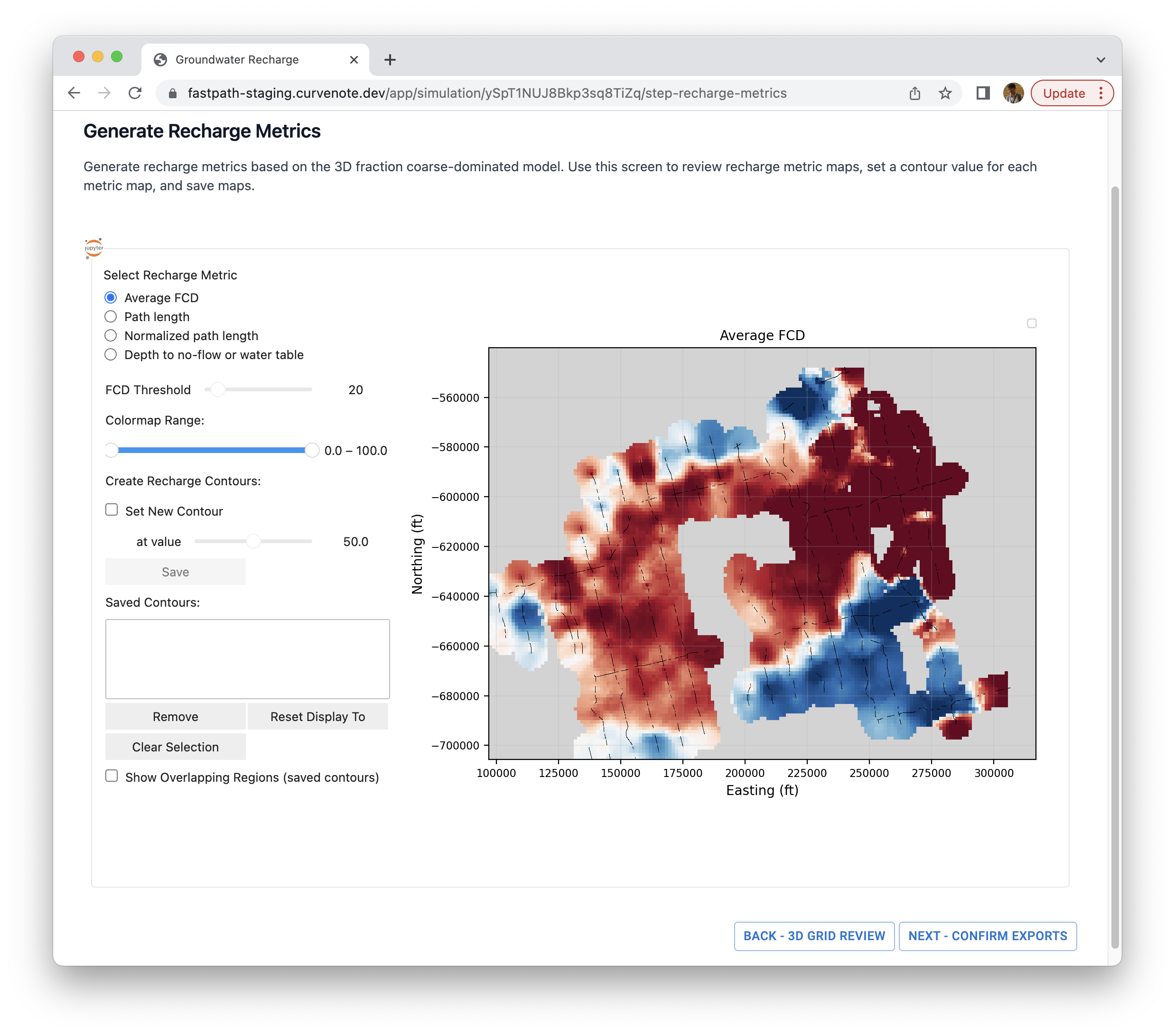Select the Average FCD radio button
This screenshot has height=1036, width=1175.
111,297
